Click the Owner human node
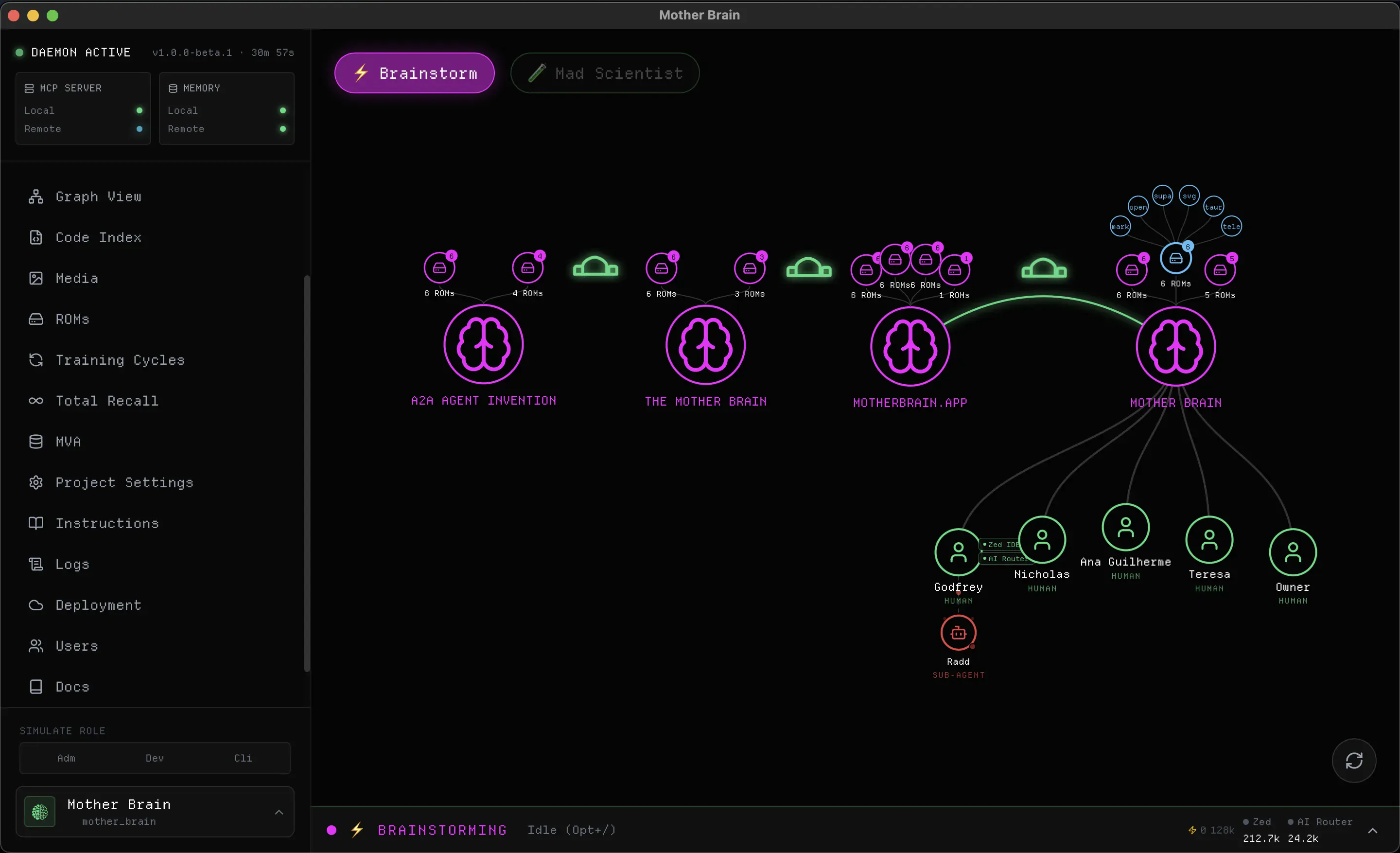1400x853 pixels. (1293, 552)
